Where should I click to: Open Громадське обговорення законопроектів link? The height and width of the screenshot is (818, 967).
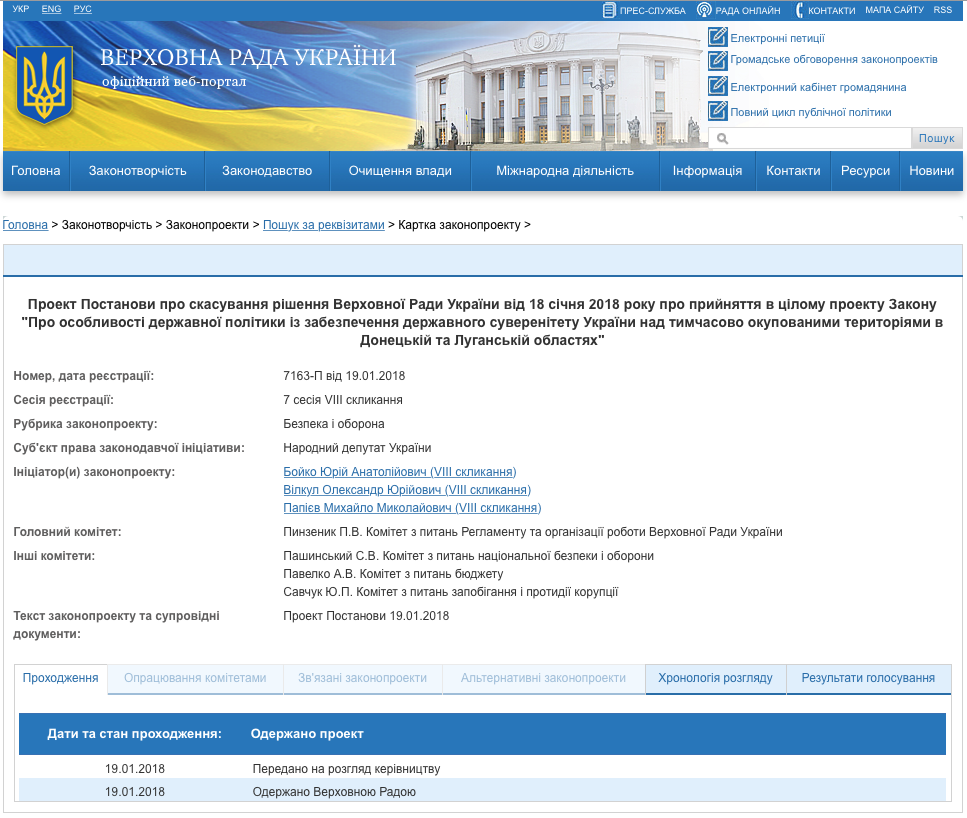[x=834, y=59]
